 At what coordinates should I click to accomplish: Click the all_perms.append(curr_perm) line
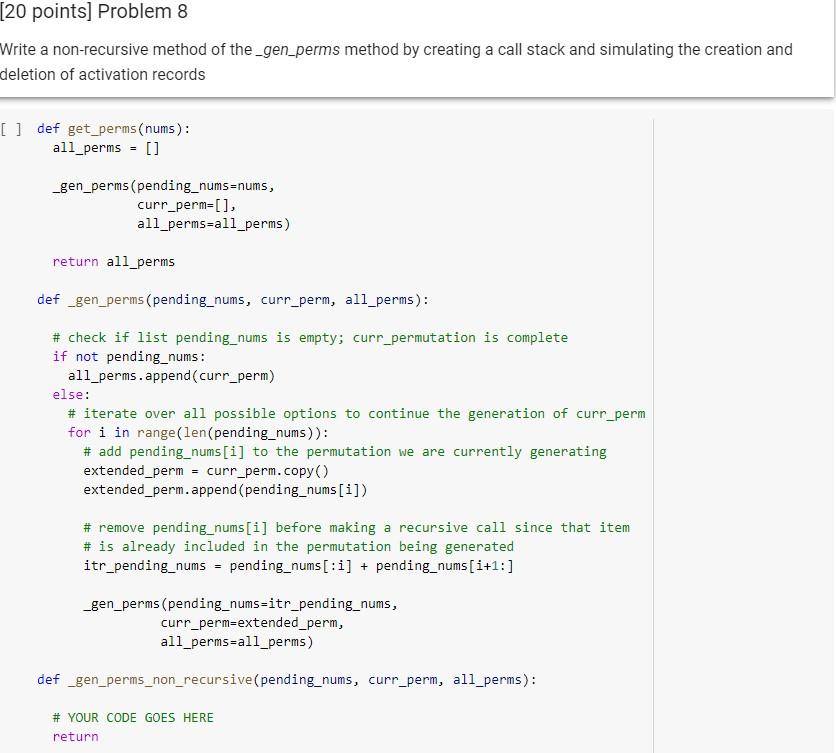point(175,375)
